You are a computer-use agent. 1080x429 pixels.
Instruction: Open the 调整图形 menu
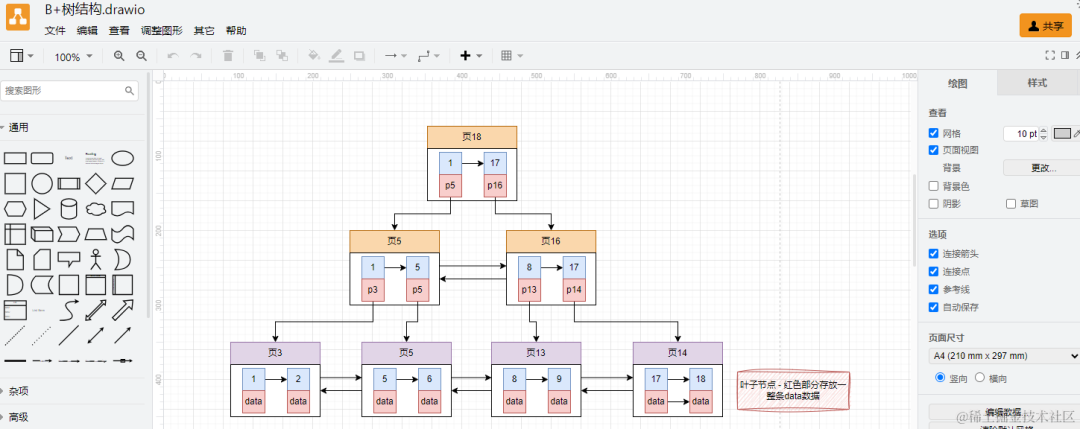click(162, 30)
